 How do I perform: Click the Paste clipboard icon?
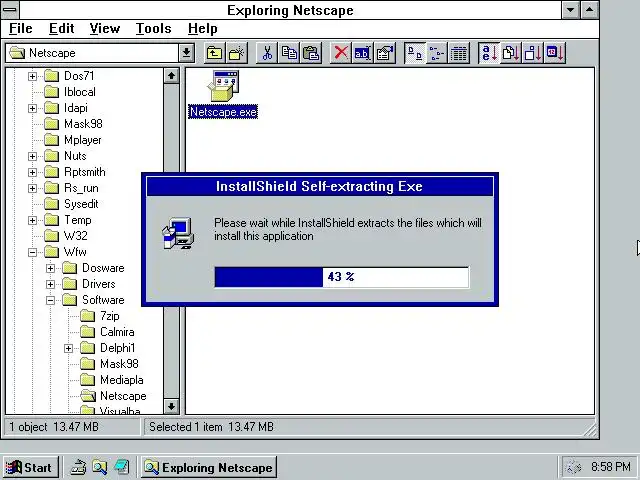click(311, 53)
